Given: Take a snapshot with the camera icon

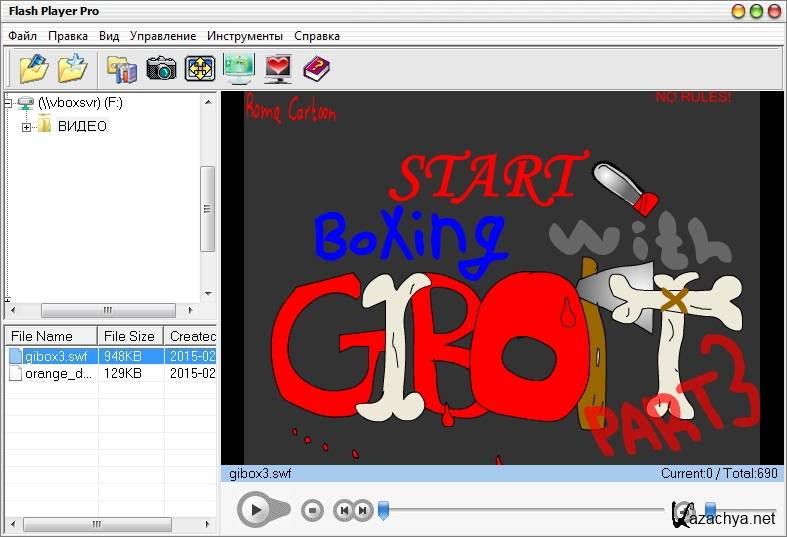Looking at the screenshot, I should pyautogui.click(x=161, y=68).
